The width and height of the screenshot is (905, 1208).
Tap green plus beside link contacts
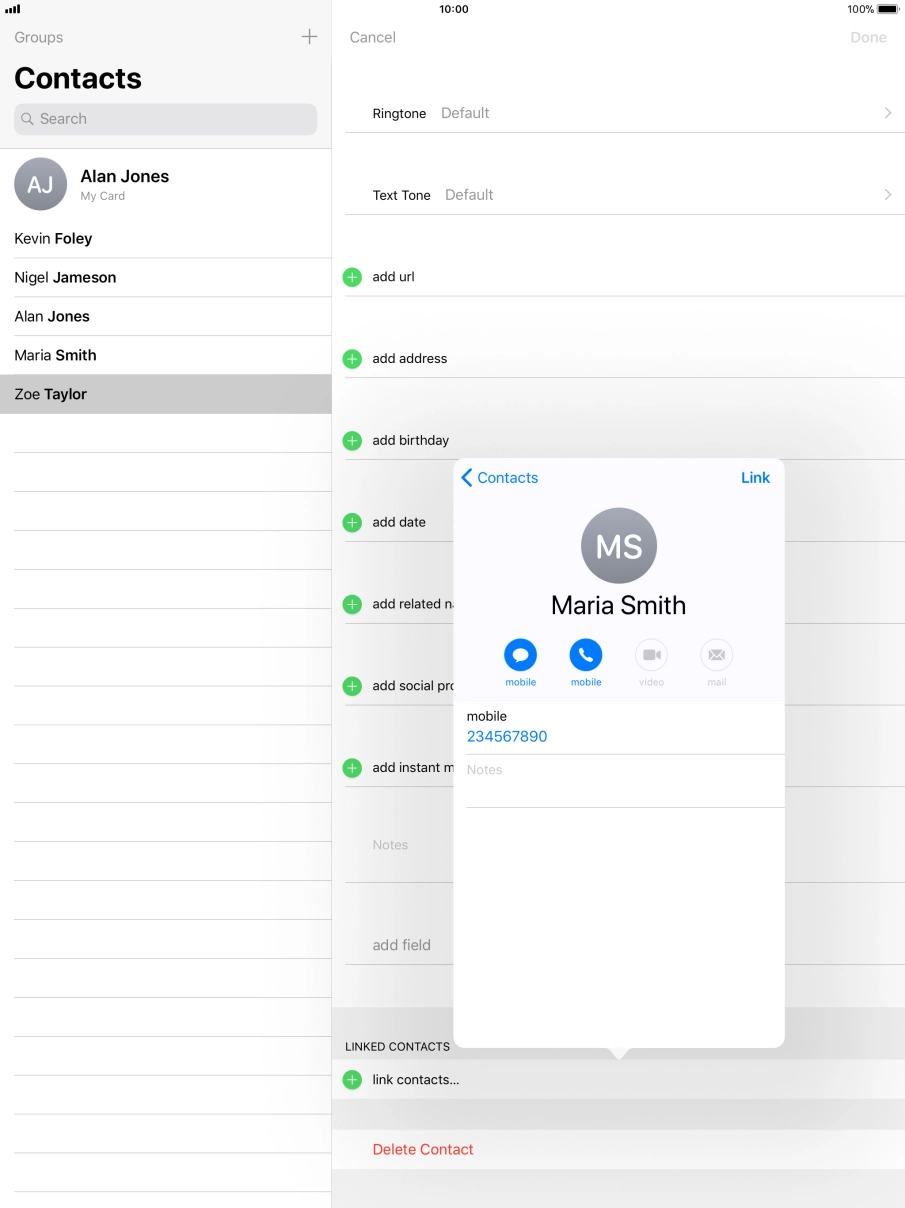pos(352,1080)
